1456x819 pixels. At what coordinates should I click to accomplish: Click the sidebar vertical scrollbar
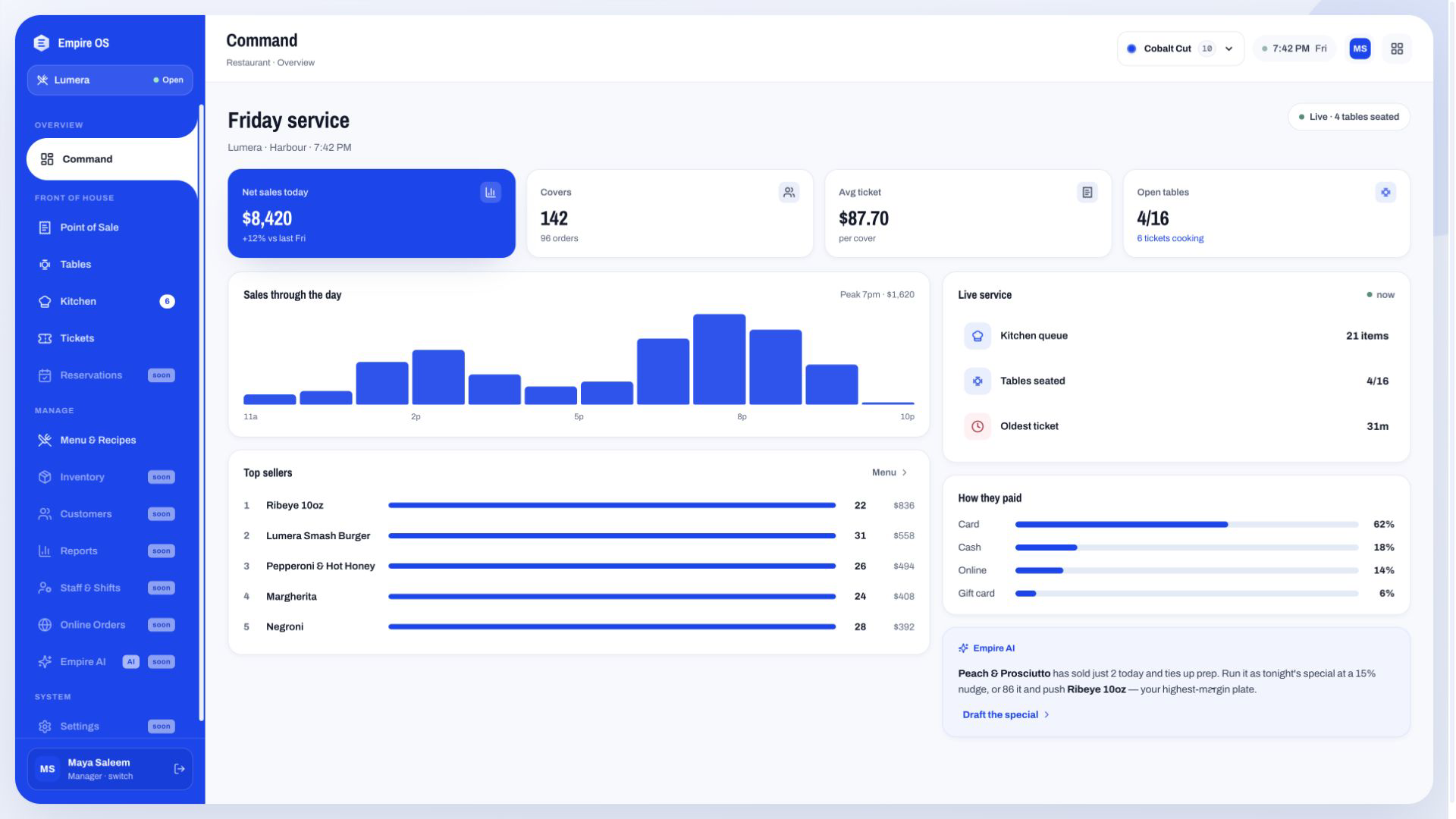point(201,413)
